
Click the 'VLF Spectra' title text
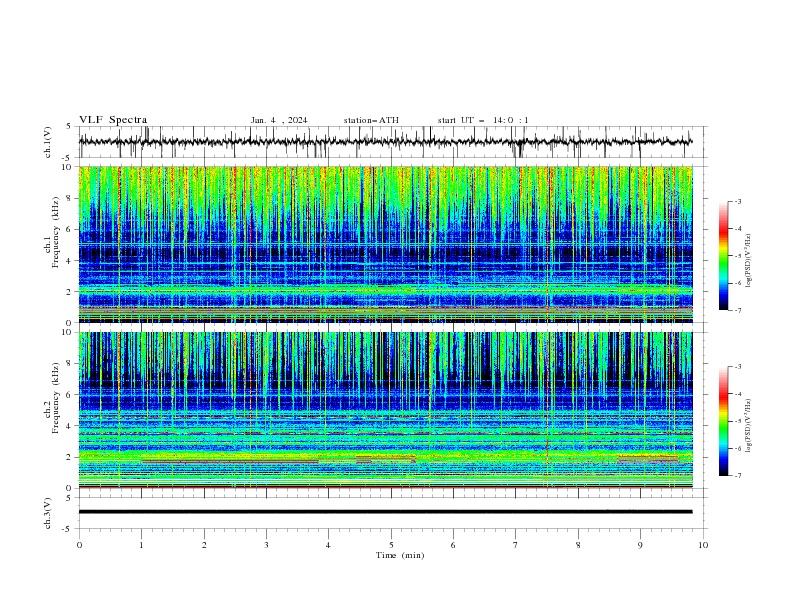113,120
